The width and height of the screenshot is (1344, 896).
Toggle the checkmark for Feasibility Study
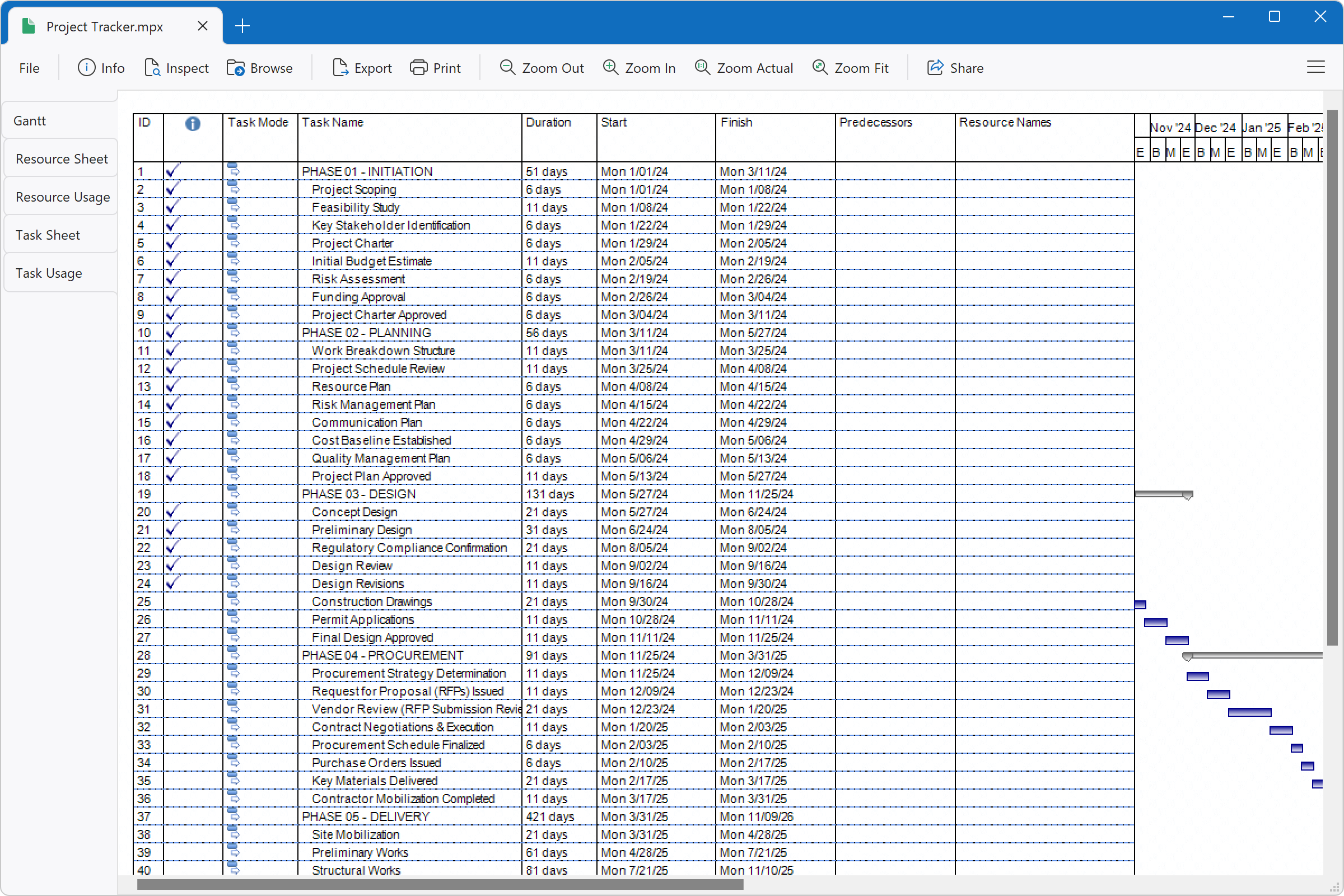coord(172,207)
